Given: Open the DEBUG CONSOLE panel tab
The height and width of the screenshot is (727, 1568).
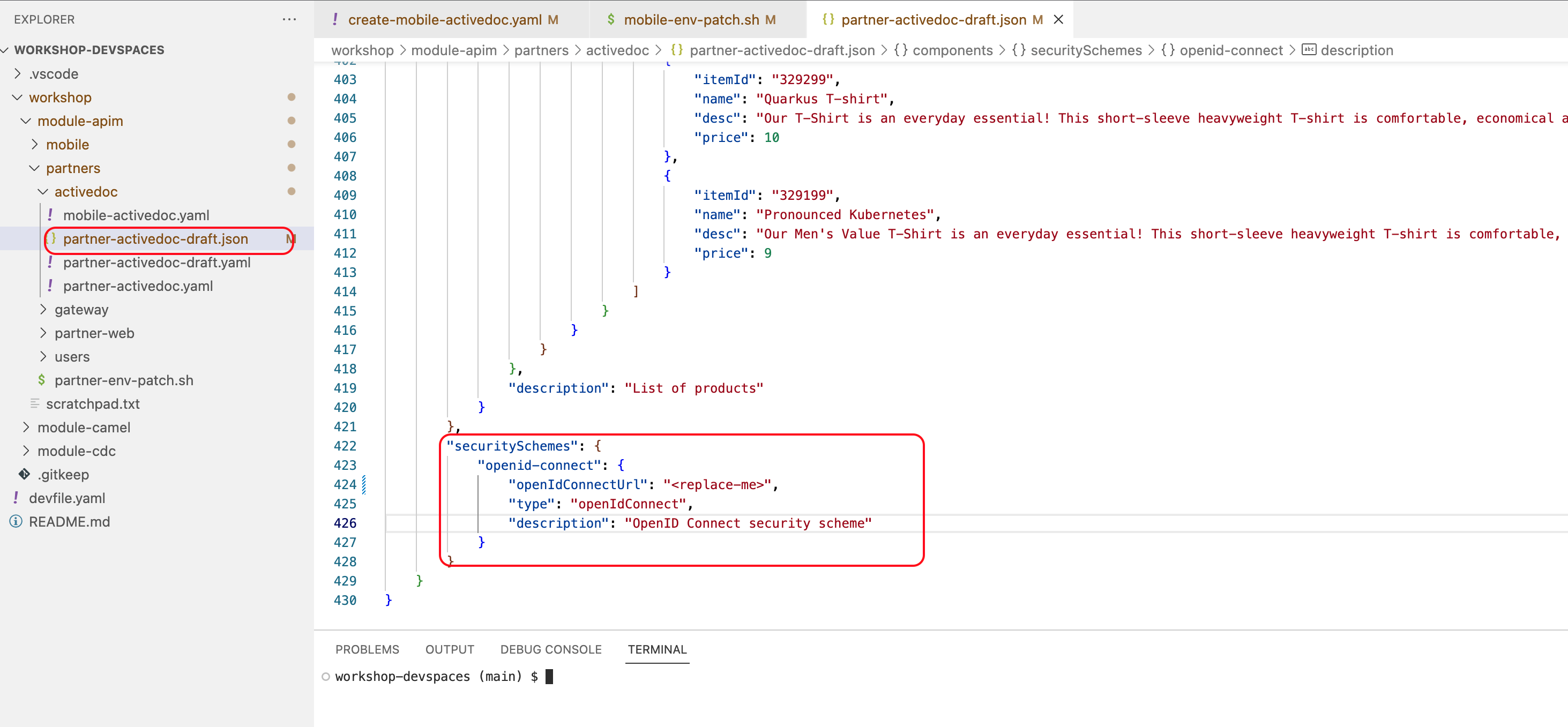Looking at the screenshot, I should (x=551, y=649).
